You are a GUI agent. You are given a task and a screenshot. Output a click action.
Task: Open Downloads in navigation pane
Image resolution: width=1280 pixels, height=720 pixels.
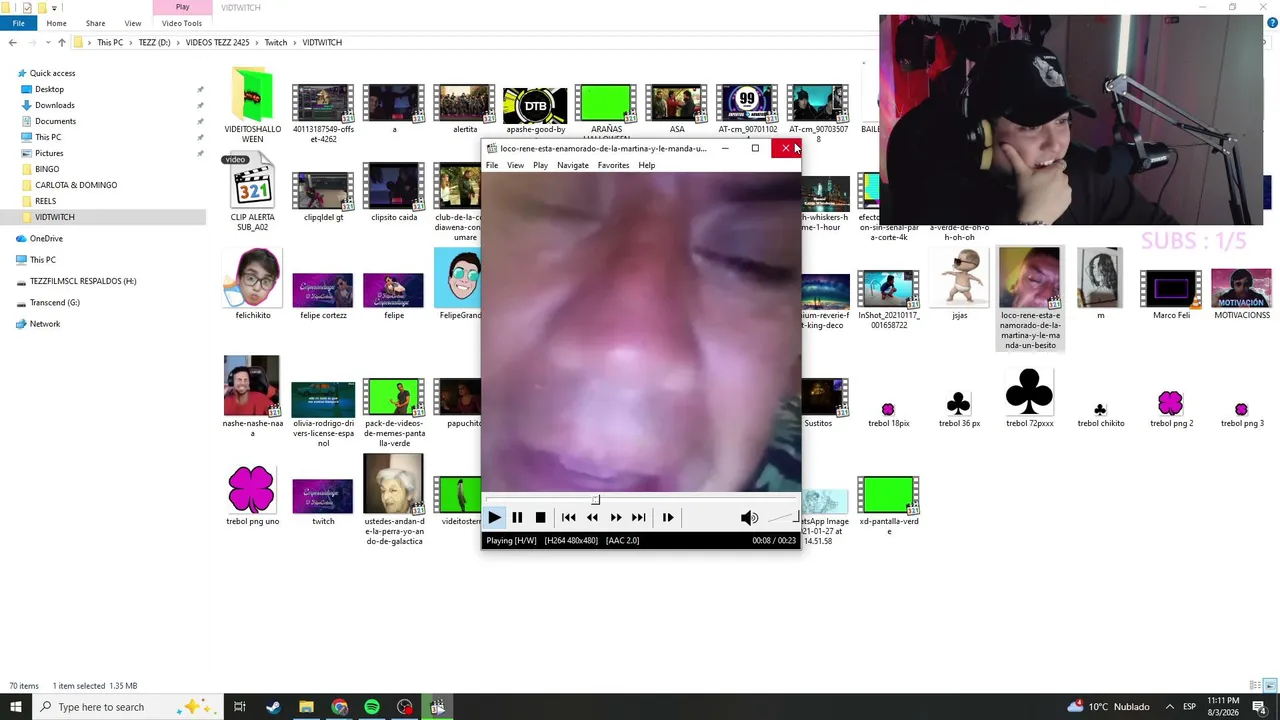pos(54,105)
